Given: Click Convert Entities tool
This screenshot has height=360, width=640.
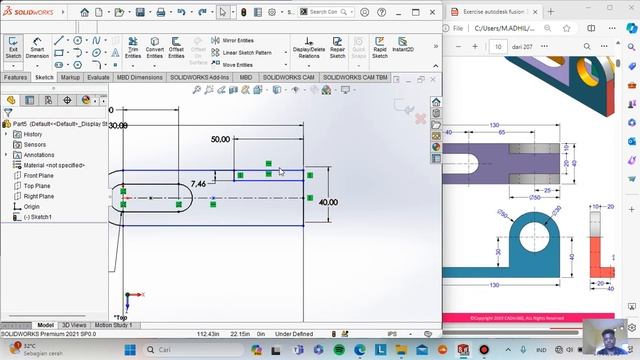Looking at the screenshot, I should click(x=155, y=48).
